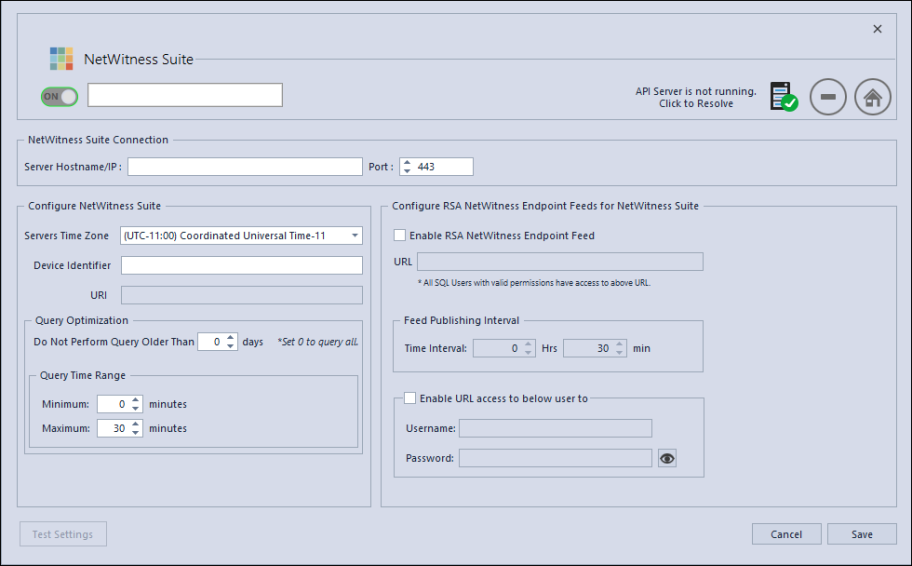The width and height of the screenshot is (912, 566).
Task: Click the SQL Users permissions note text
Action: (534, 283)
